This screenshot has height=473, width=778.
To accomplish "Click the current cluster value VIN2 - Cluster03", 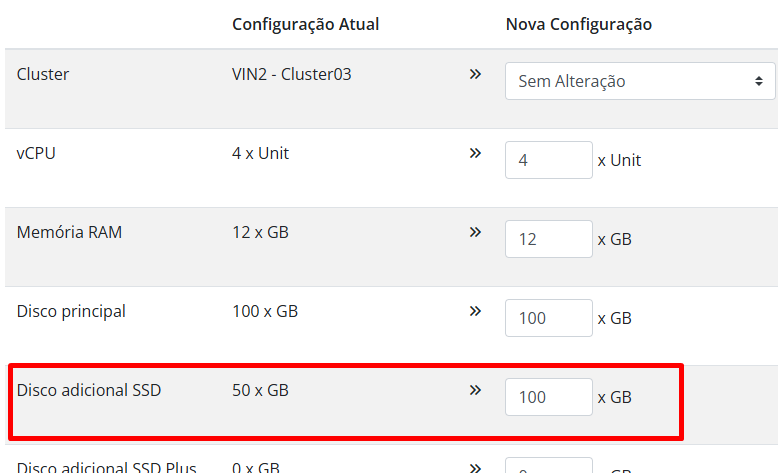I will [x=291, y=74].
